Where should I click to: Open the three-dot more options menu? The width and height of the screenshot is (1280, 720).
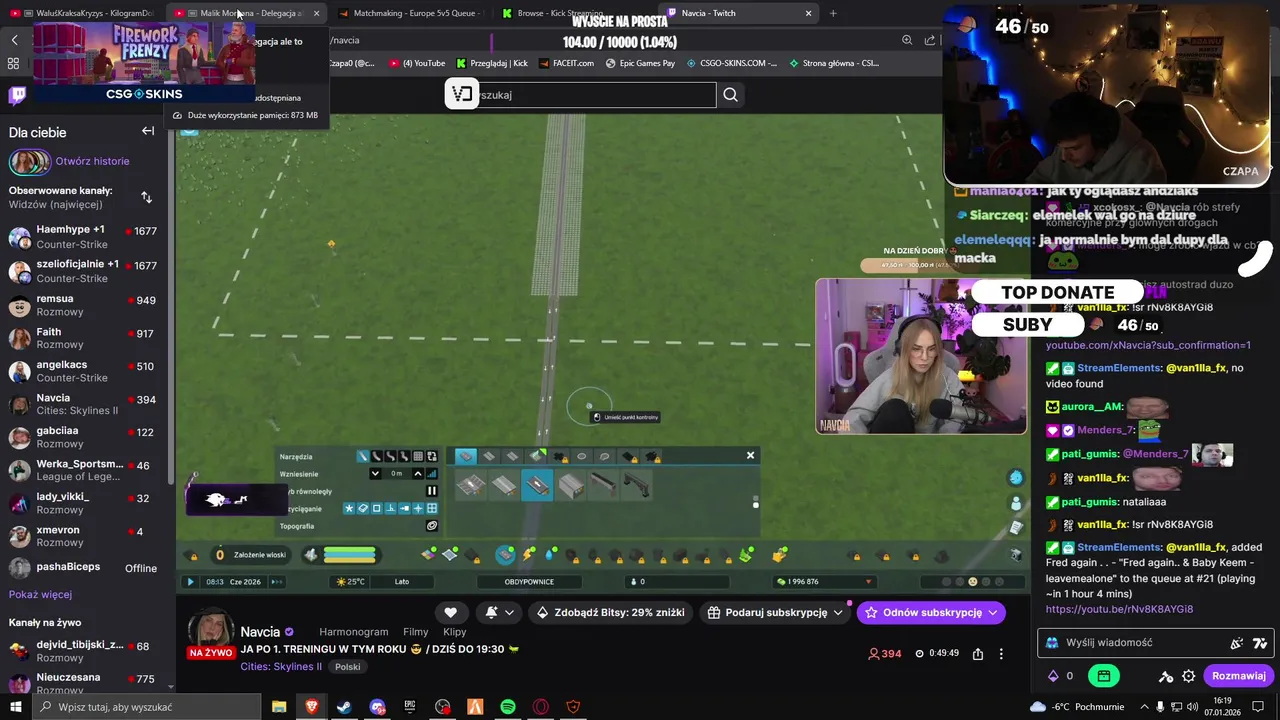pyautogui.click(x=1001, y=653)
